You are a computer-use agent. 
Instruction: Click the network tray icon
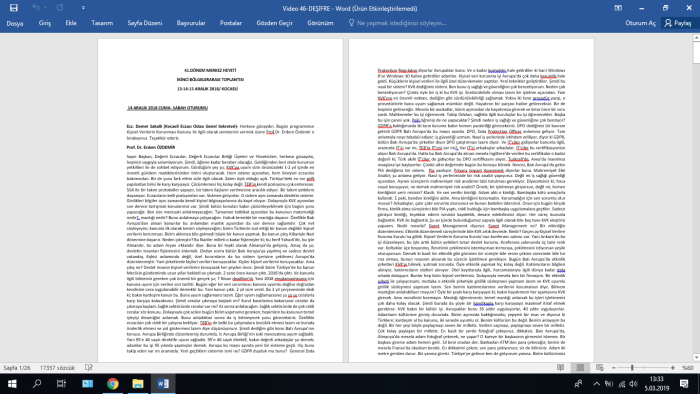click(x=621, y=384)
